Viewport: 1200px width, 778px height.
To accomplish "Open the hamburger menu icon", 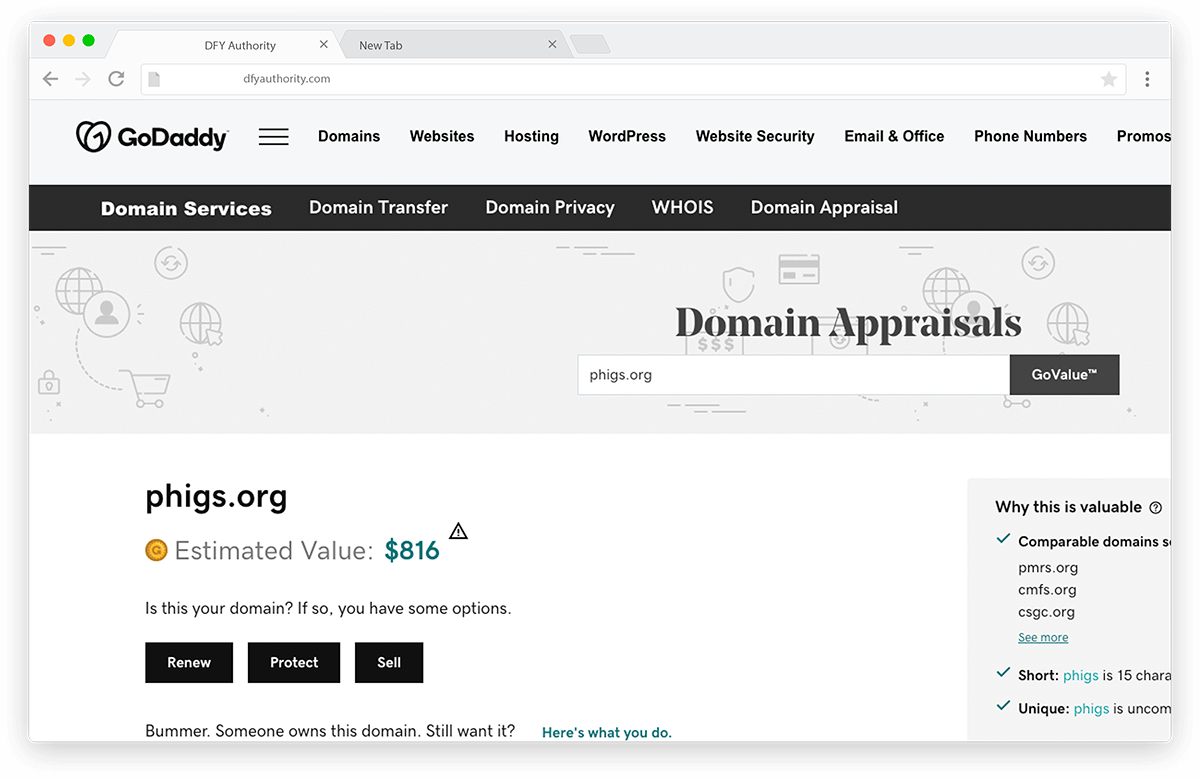I will click(274, 137).
